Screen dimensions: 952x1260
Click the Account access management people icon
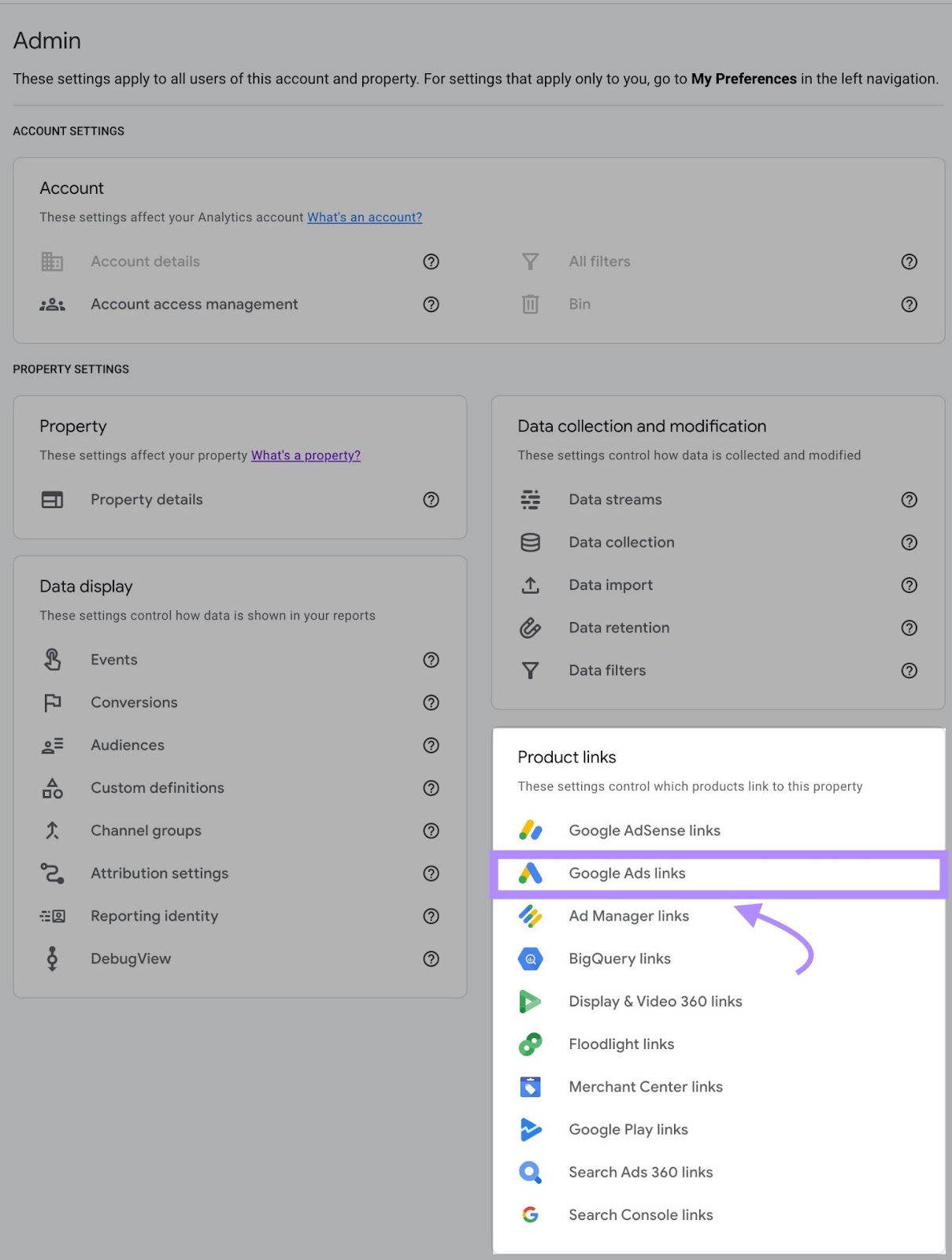pos(52,304)
